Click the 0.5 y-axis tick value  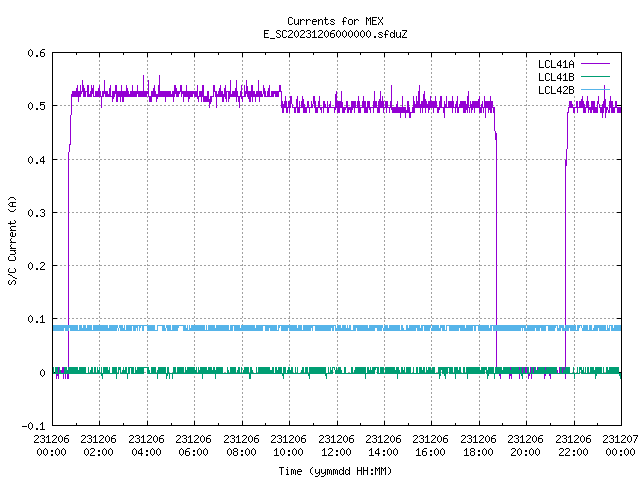click(36, 106)
